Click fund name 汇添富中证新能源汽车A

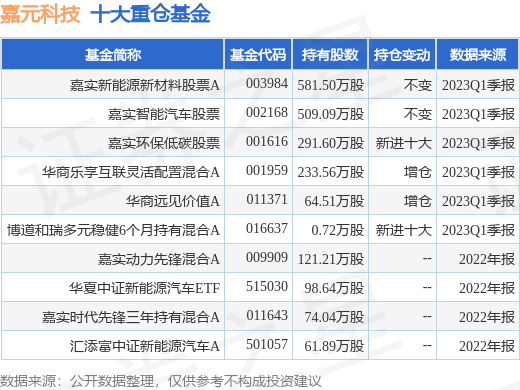coord(145,346)
